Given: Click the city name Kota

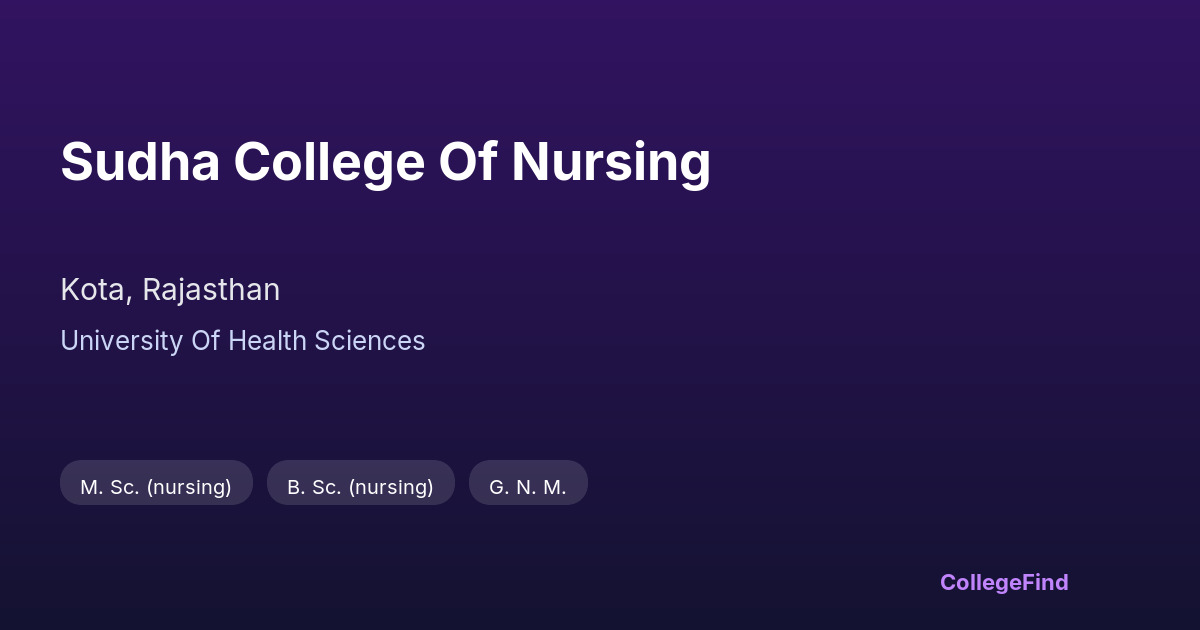Looking at the screenshot, I should [x=94, y=290].
